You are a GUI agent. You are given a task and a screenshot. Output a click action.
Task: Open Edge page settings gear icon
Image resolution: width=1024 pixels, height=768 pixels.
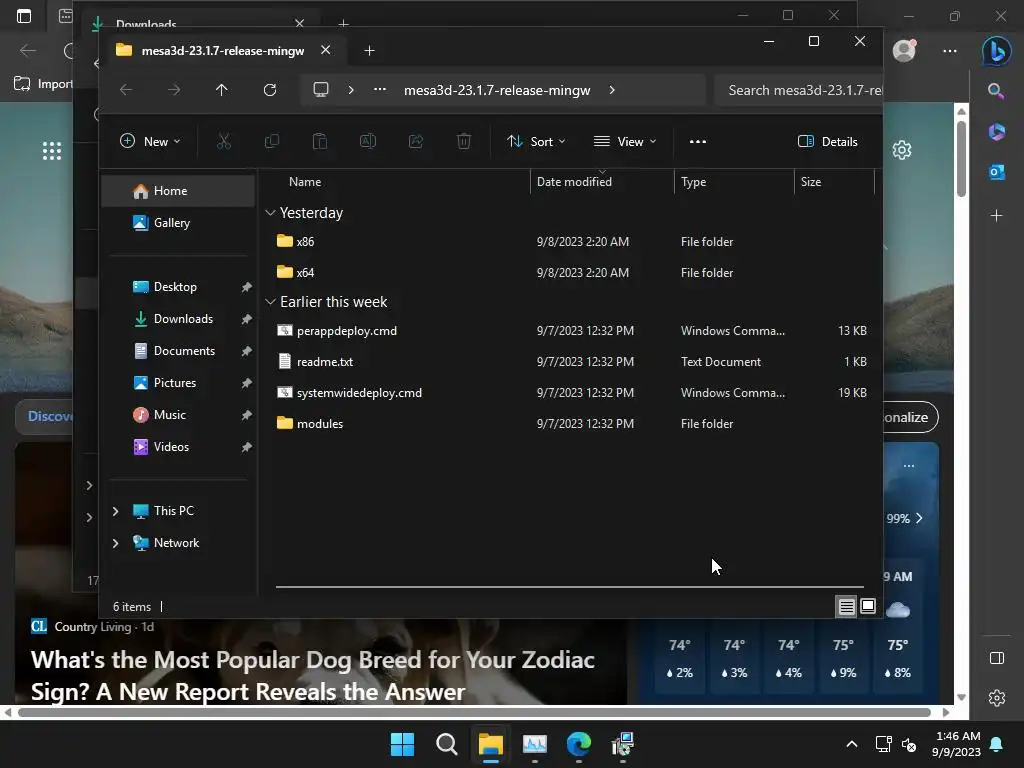pyautogui.click(x=902, y=150)
